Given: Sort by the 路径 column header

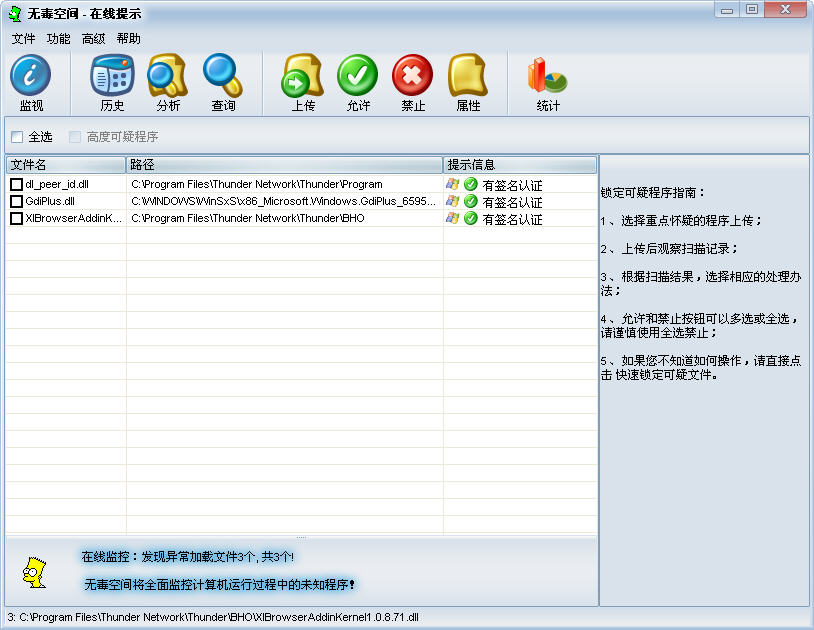Looking at the screenshot, I should click(x=284, y=165).
